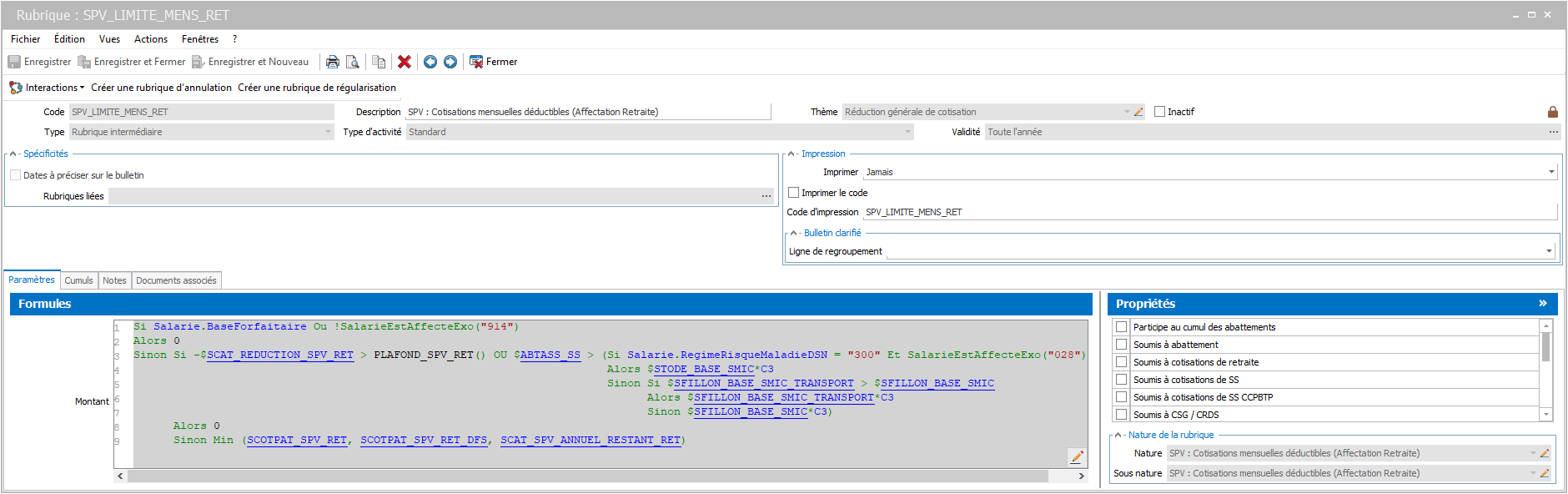1568x494 pixels.
Task: Click the formula editor horizontal scrollbar
Action: [588, 476]
